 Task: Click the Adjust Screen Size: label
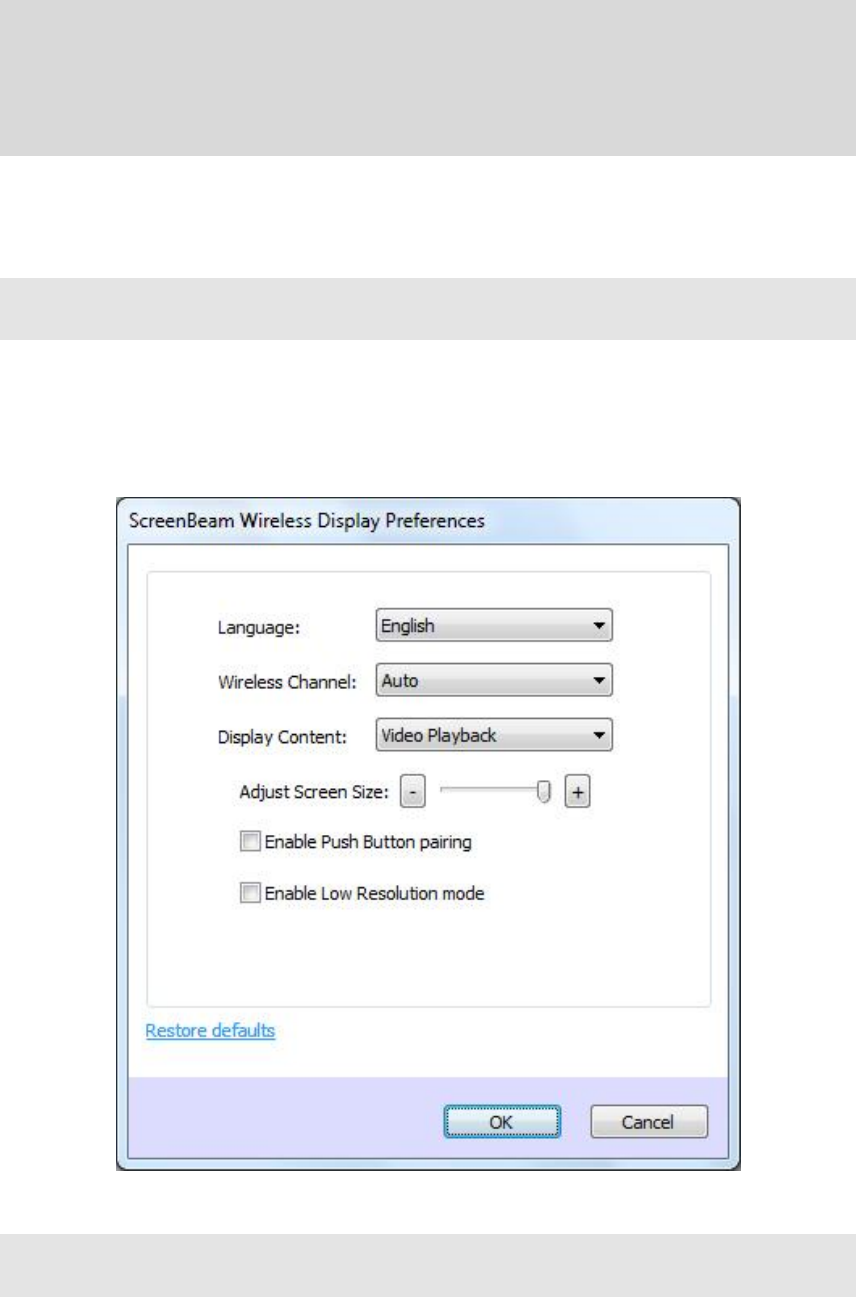tap(316, 791)
